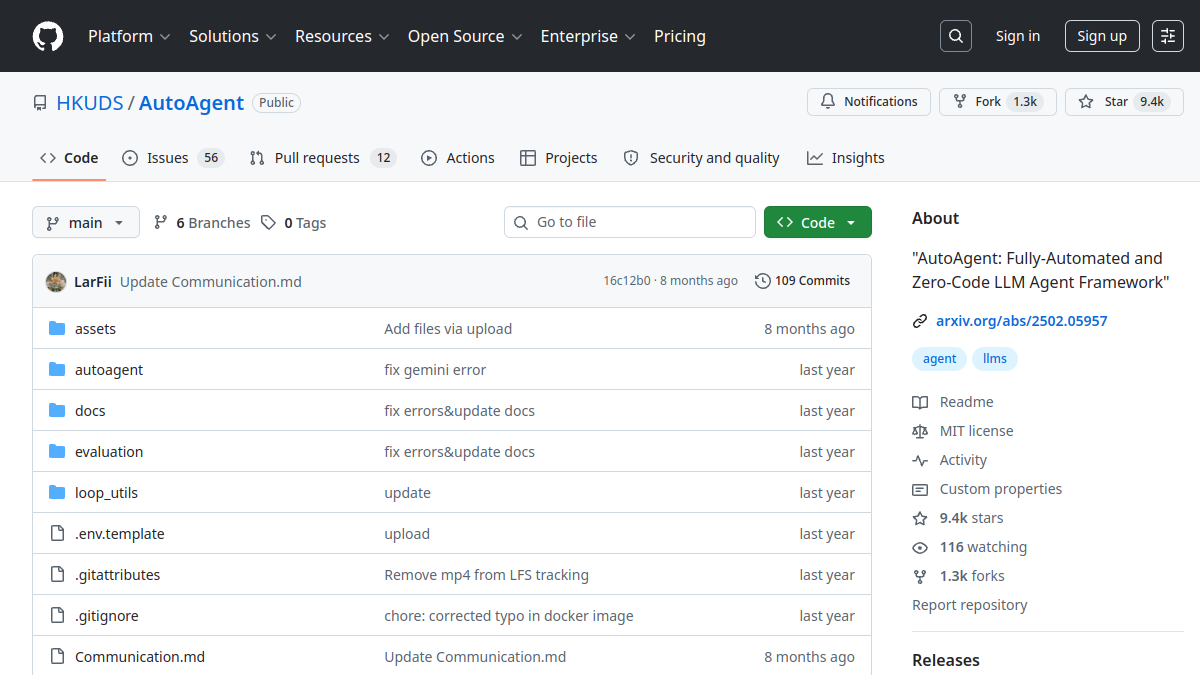Open the 1.3k forks link in About
1200x675 pixels.
(958, 576)
